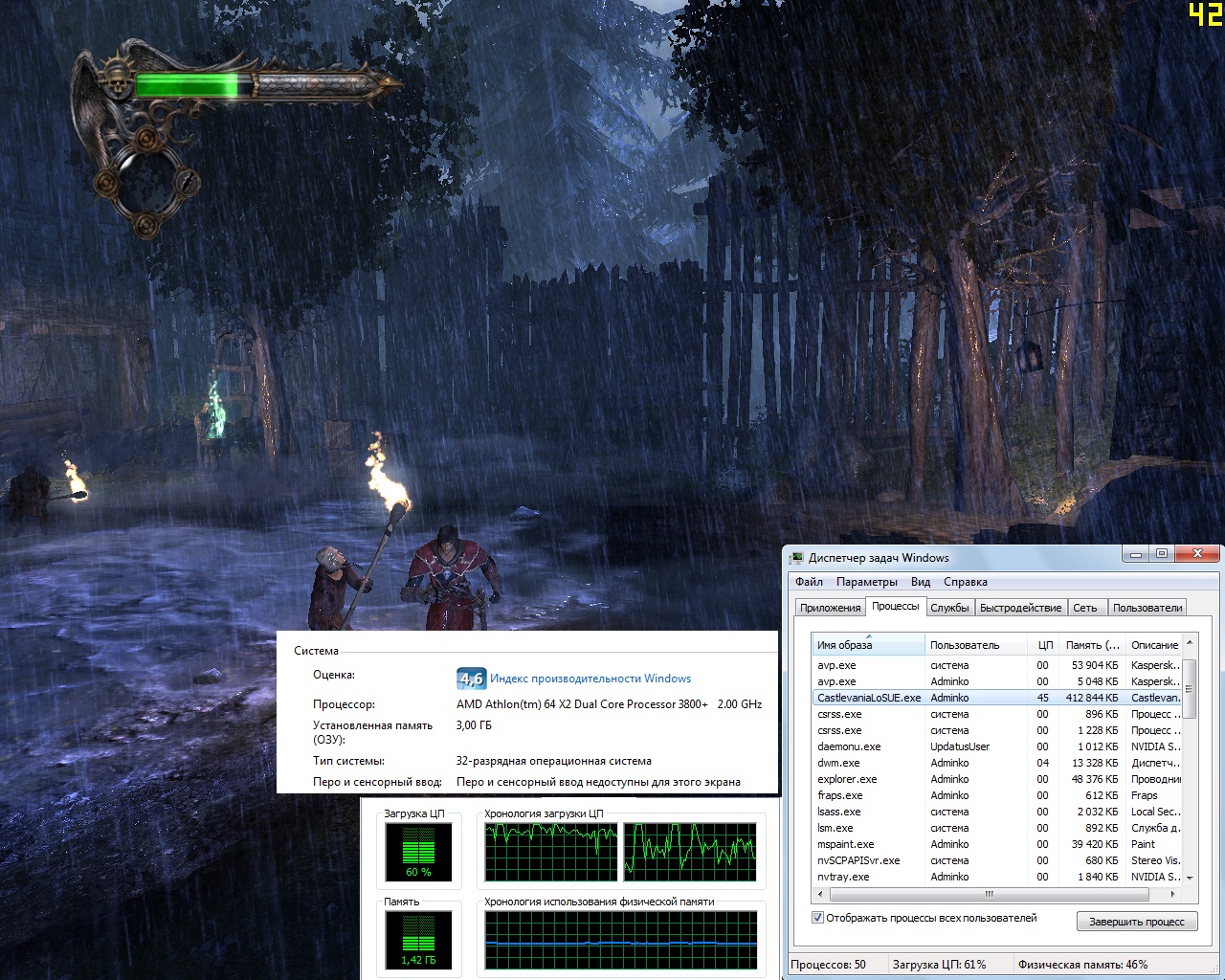Click the 32-разрядная операционная система text
The width and height of the screenshot is (1225, 980).
(554, 761)
